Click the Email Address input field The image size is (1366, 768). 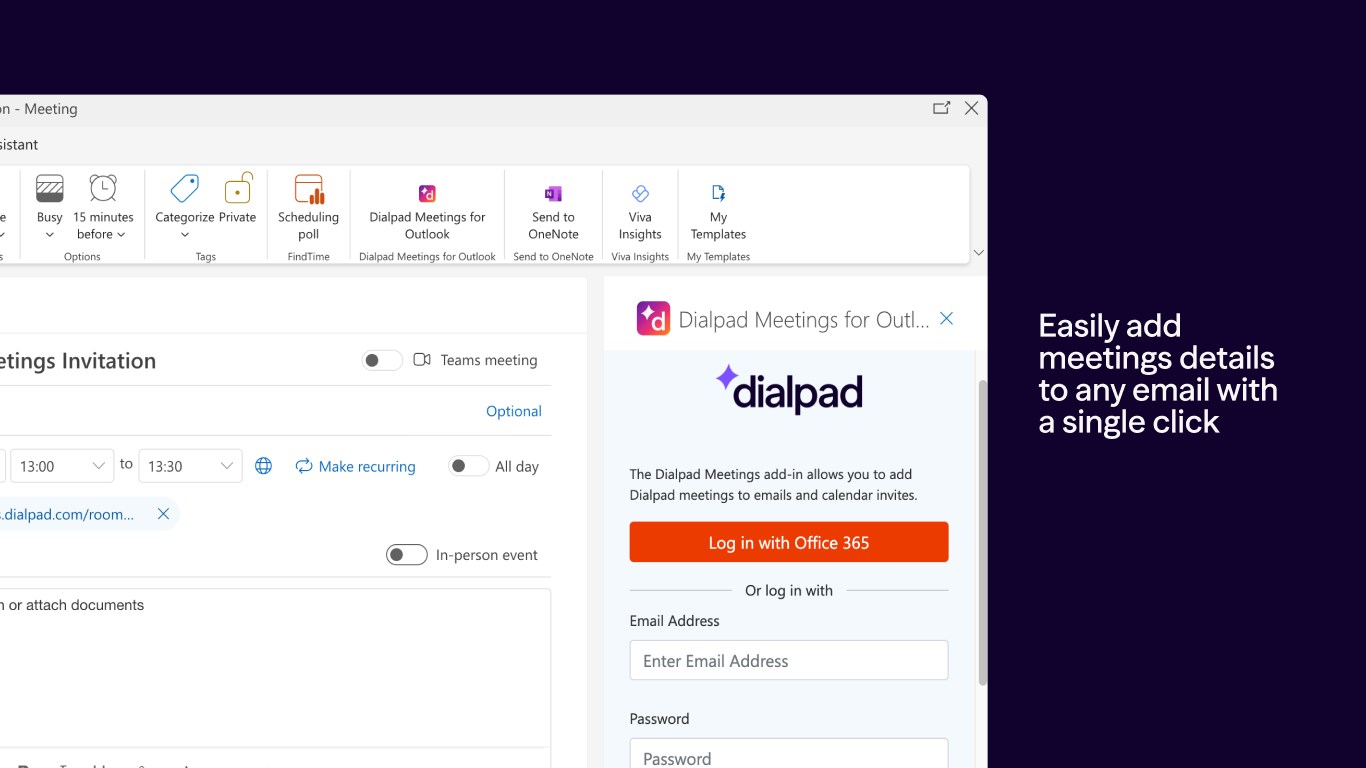pos(789,661)
